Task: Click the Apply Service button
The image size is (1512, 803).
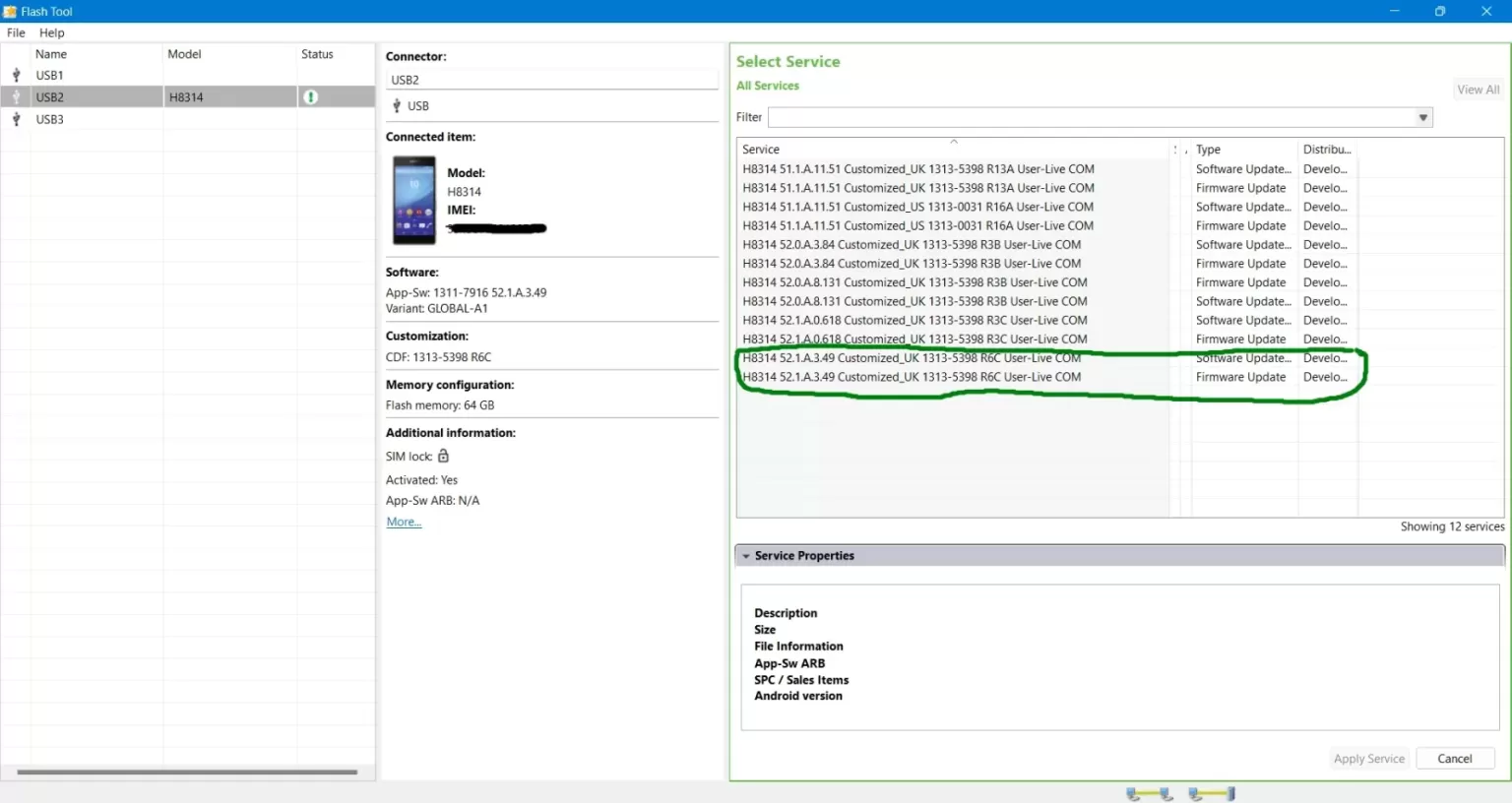Action: (1368, 759)
